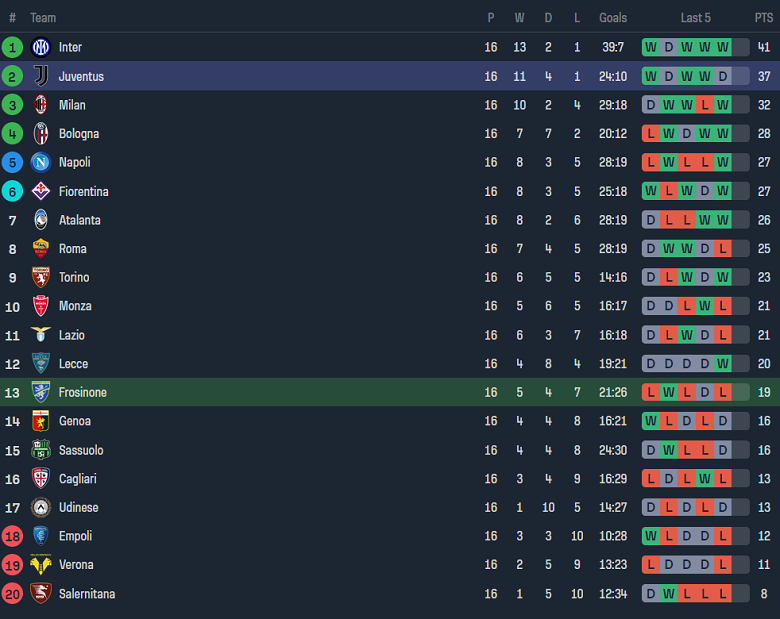Click the Napoli club badge
Screen dimensions: 780x619
point(41,162)
